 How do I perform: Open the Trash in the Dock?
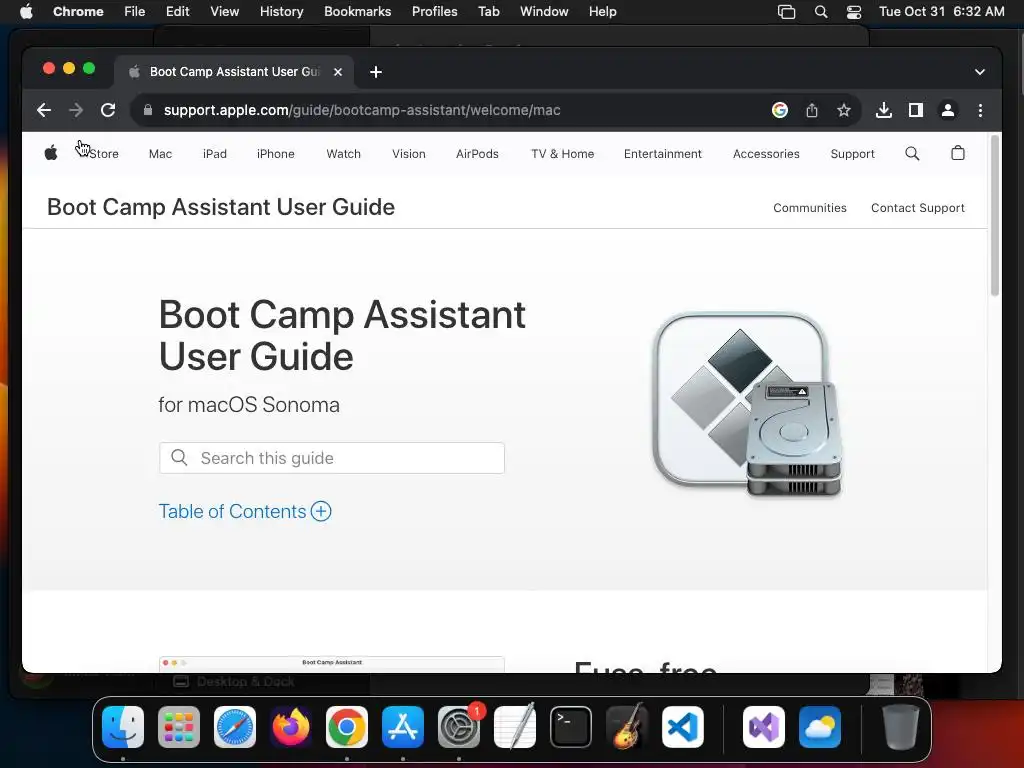point(901,727)
